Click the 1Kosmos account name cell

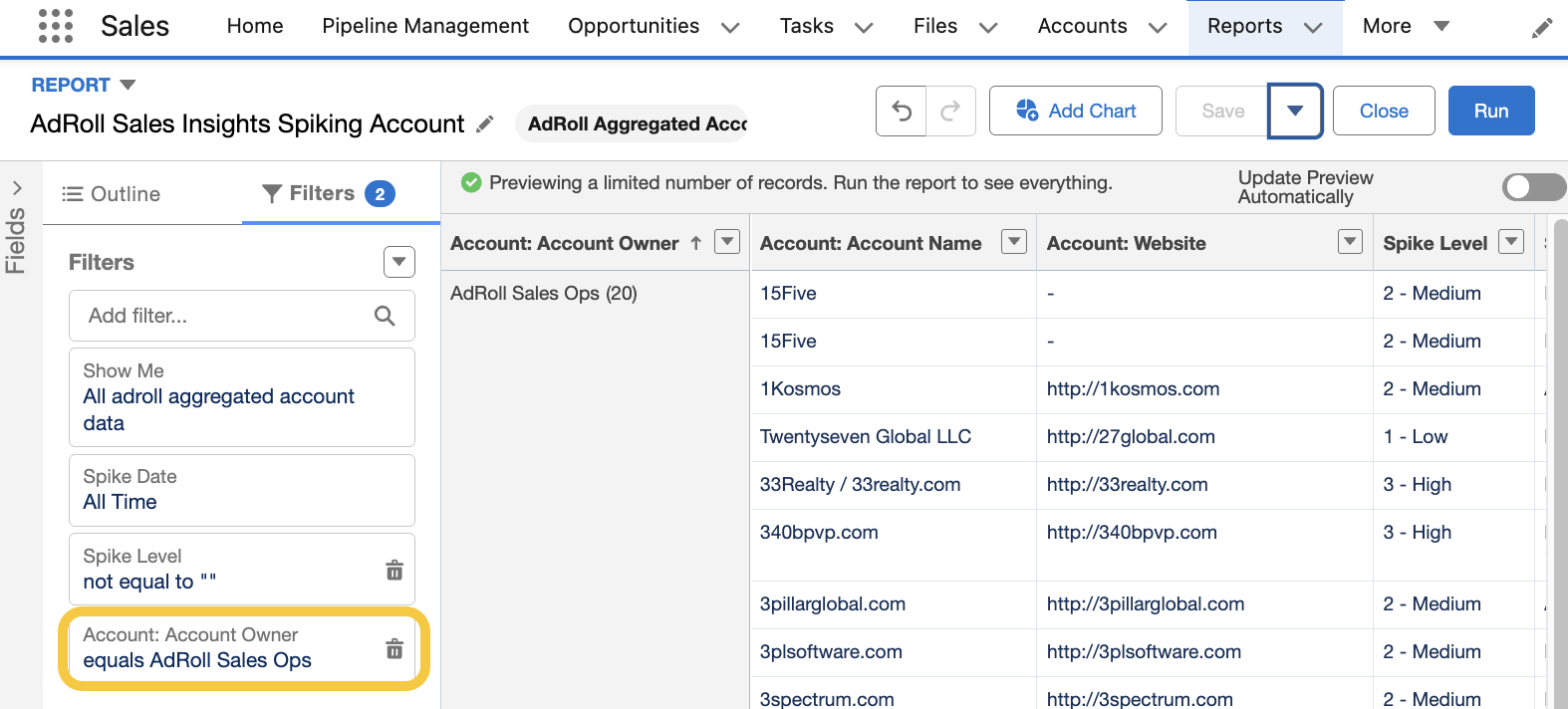[893, 389]
